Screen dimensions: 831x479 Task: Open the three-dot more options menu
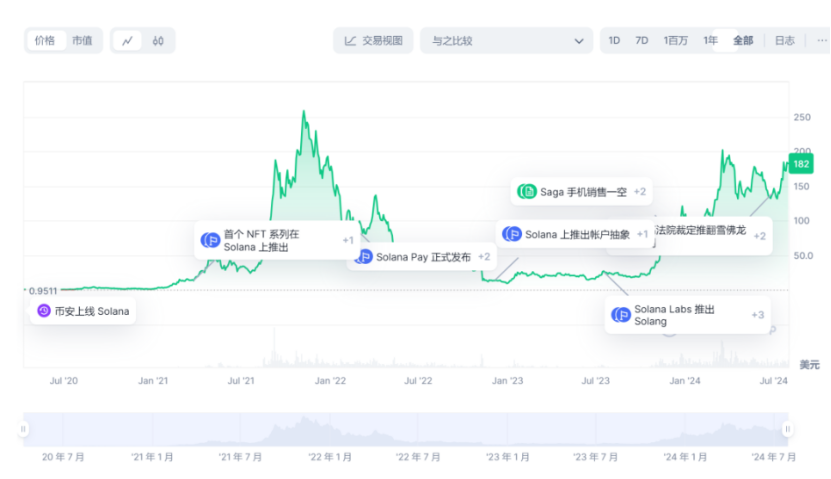click(x=821, y=41)
